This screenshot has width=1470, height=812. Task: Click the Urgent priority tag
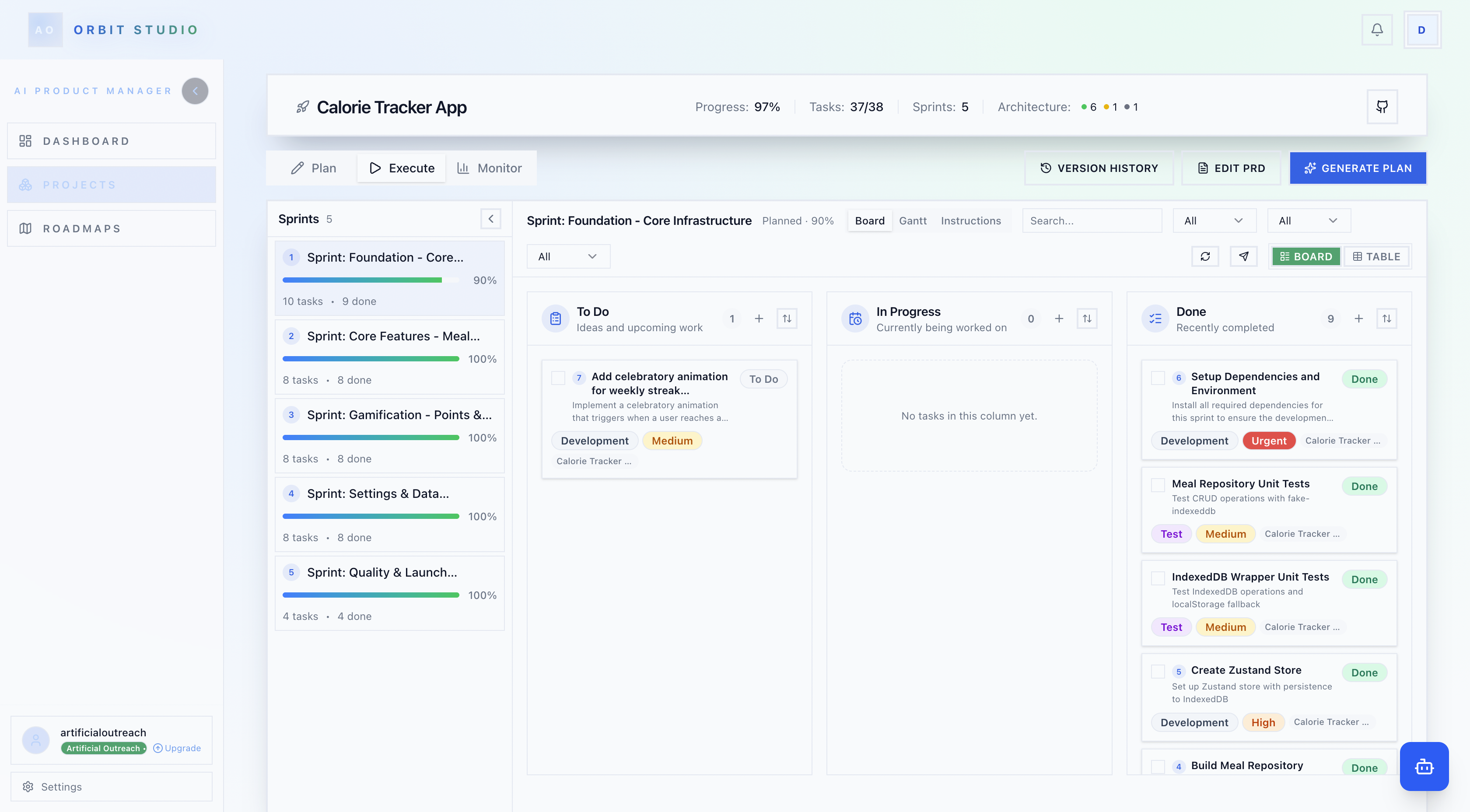pyautogui.click(x=1269, y=441)
